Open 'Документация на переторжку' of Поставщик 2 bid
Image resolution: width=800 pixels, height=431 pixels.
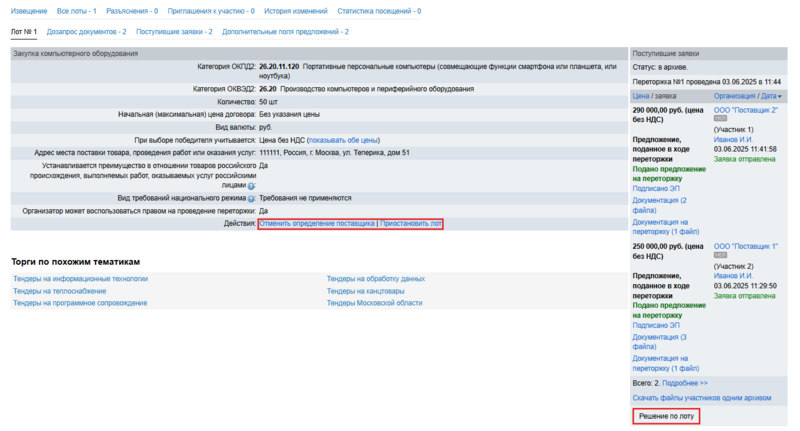pos(666,227)
